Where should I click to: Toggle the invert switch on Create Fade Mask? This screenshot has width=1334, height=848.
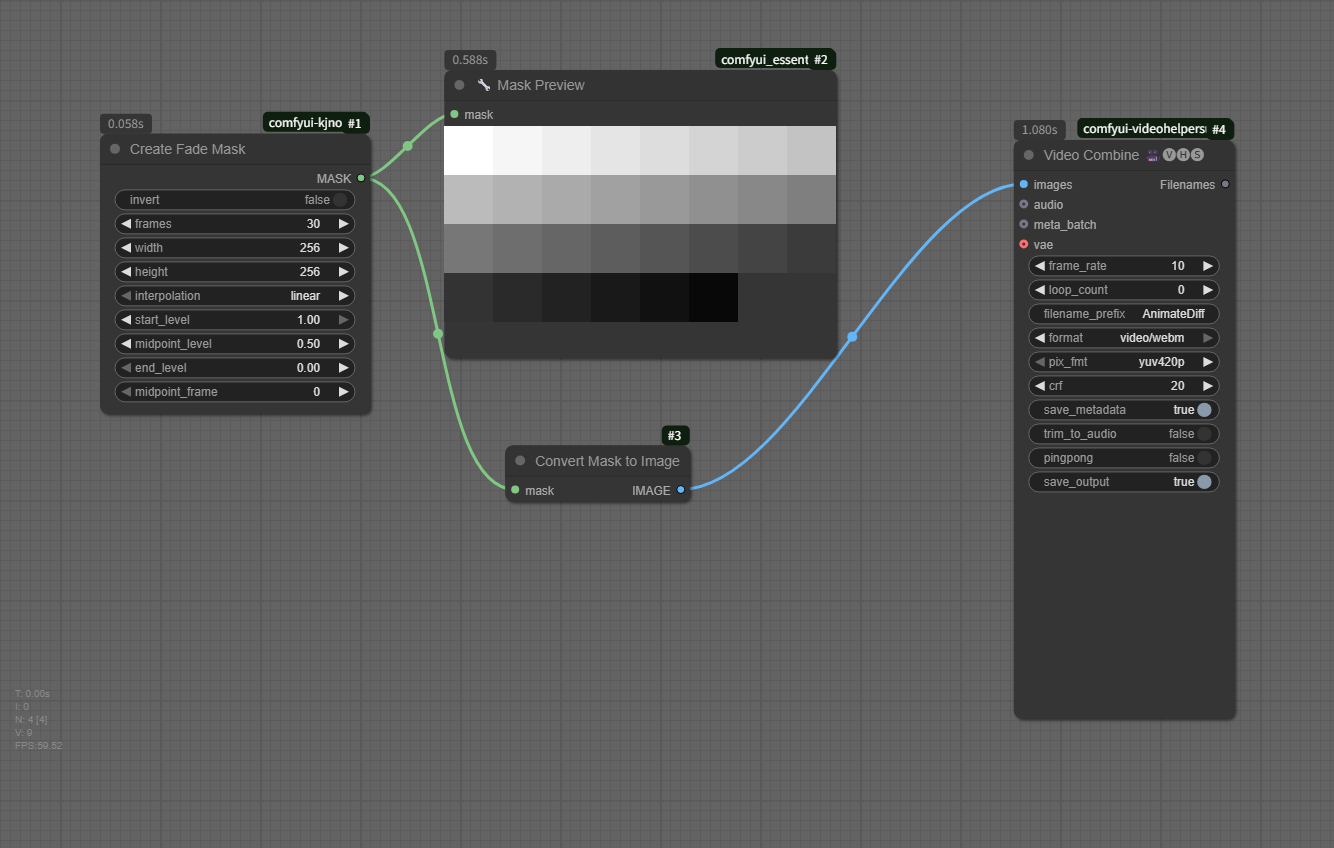click(x=340, y=200)
